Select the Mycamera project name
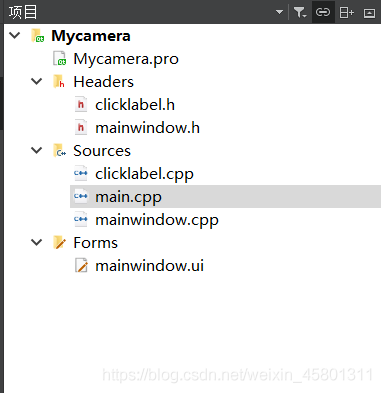 91,36
